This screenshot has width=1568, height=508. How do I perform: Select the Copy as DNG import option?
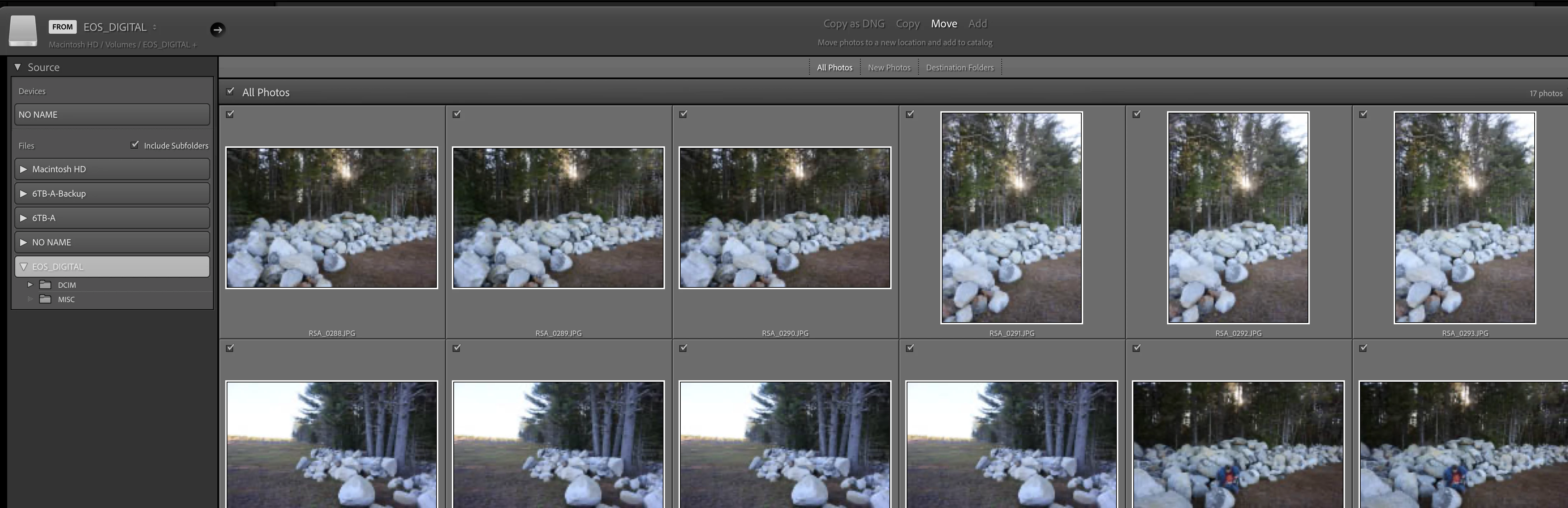853,24
